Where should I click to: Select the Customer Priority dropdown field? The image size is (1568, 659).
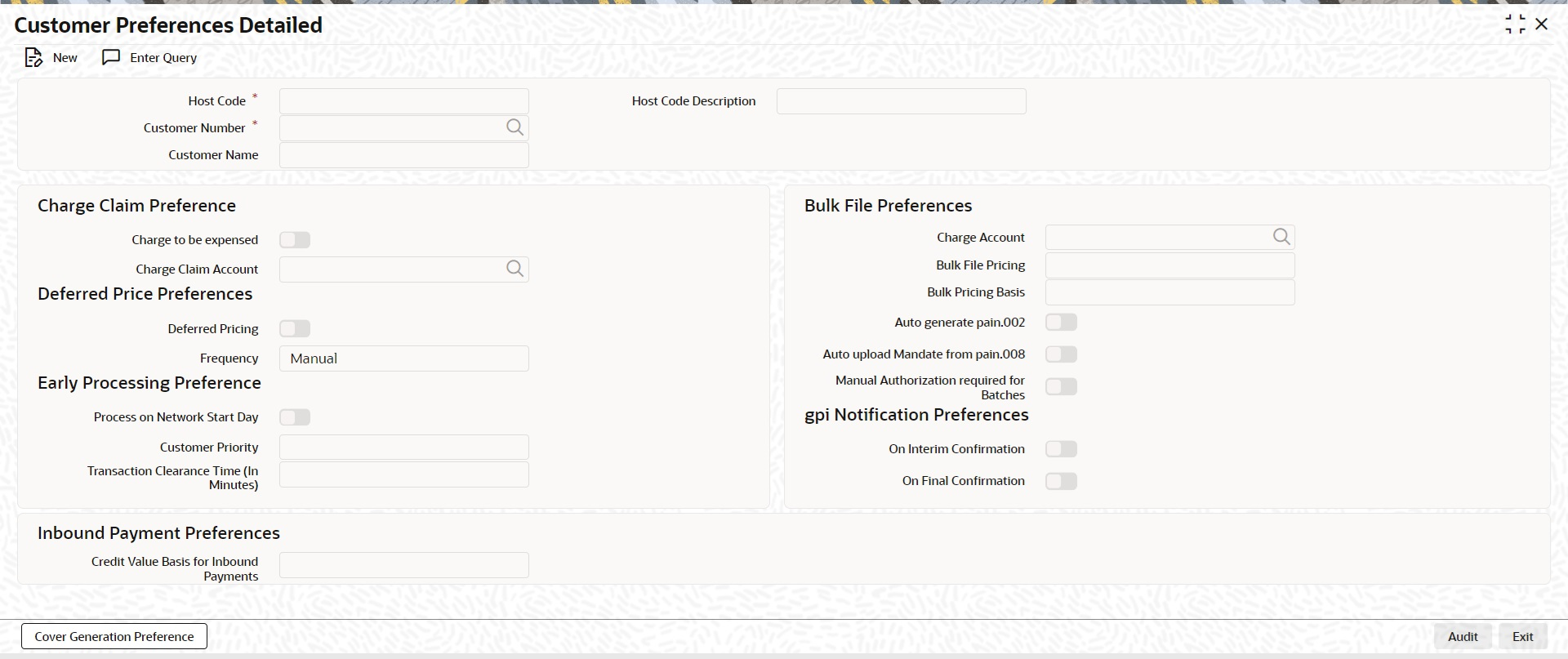click(x=403, y=447)
